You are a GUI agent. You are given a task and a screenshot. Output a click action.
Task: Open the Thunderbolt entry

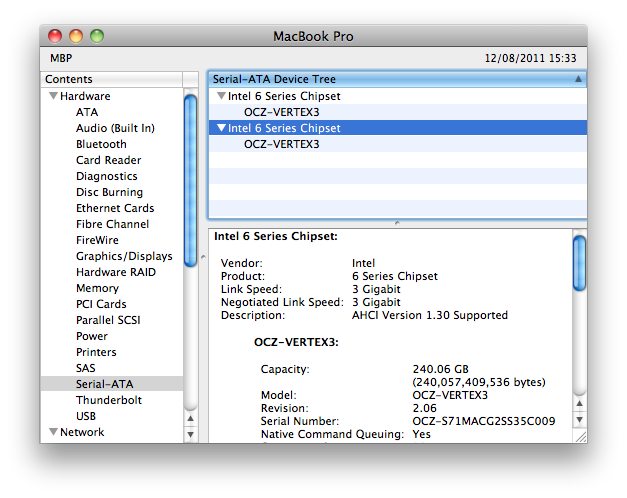(x=109, y=400)
